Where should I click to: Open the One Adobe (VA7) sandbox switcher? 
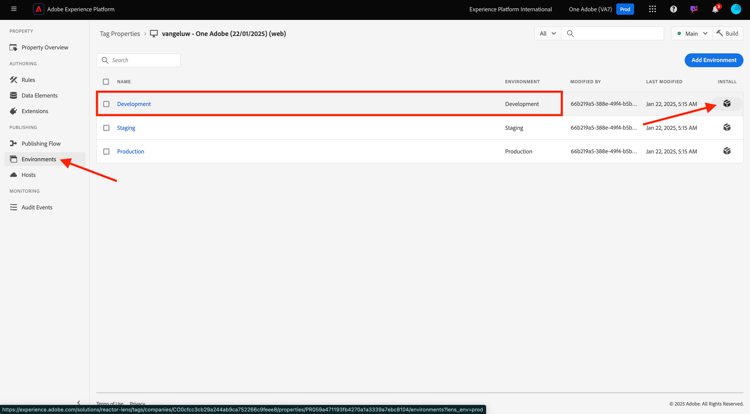pyautogui.click(x=590, y=9)
